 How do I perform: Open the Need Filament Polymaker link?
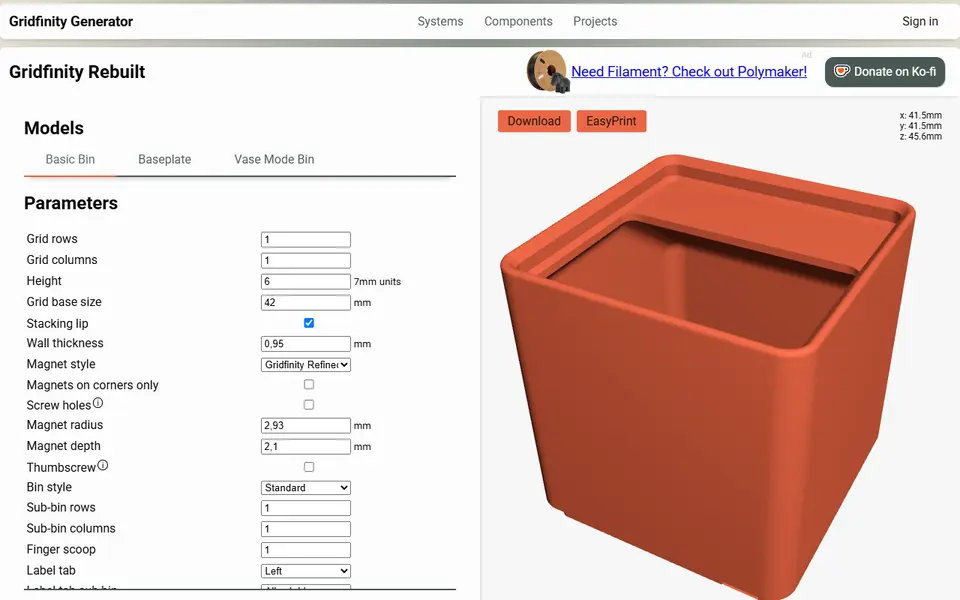689,72
